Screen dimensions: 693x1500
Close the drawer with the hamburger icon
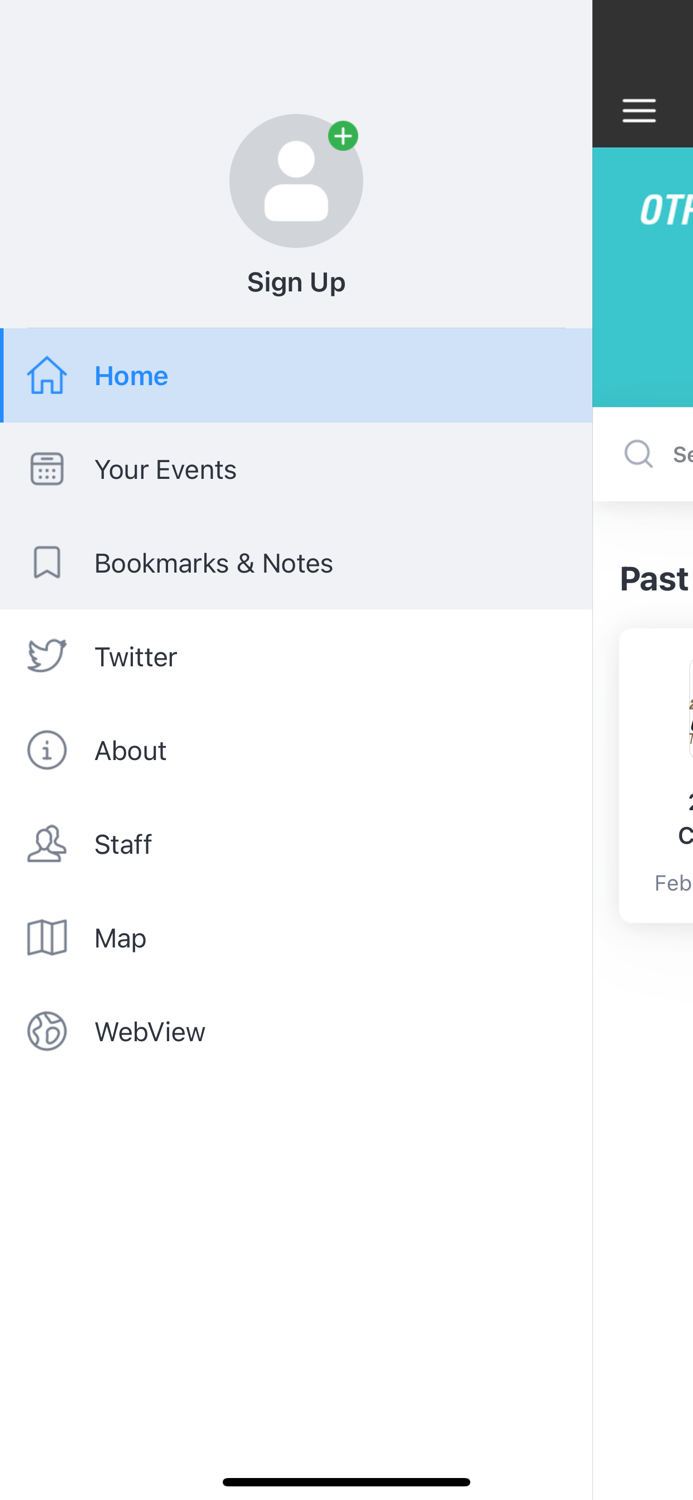coord(639,110)
